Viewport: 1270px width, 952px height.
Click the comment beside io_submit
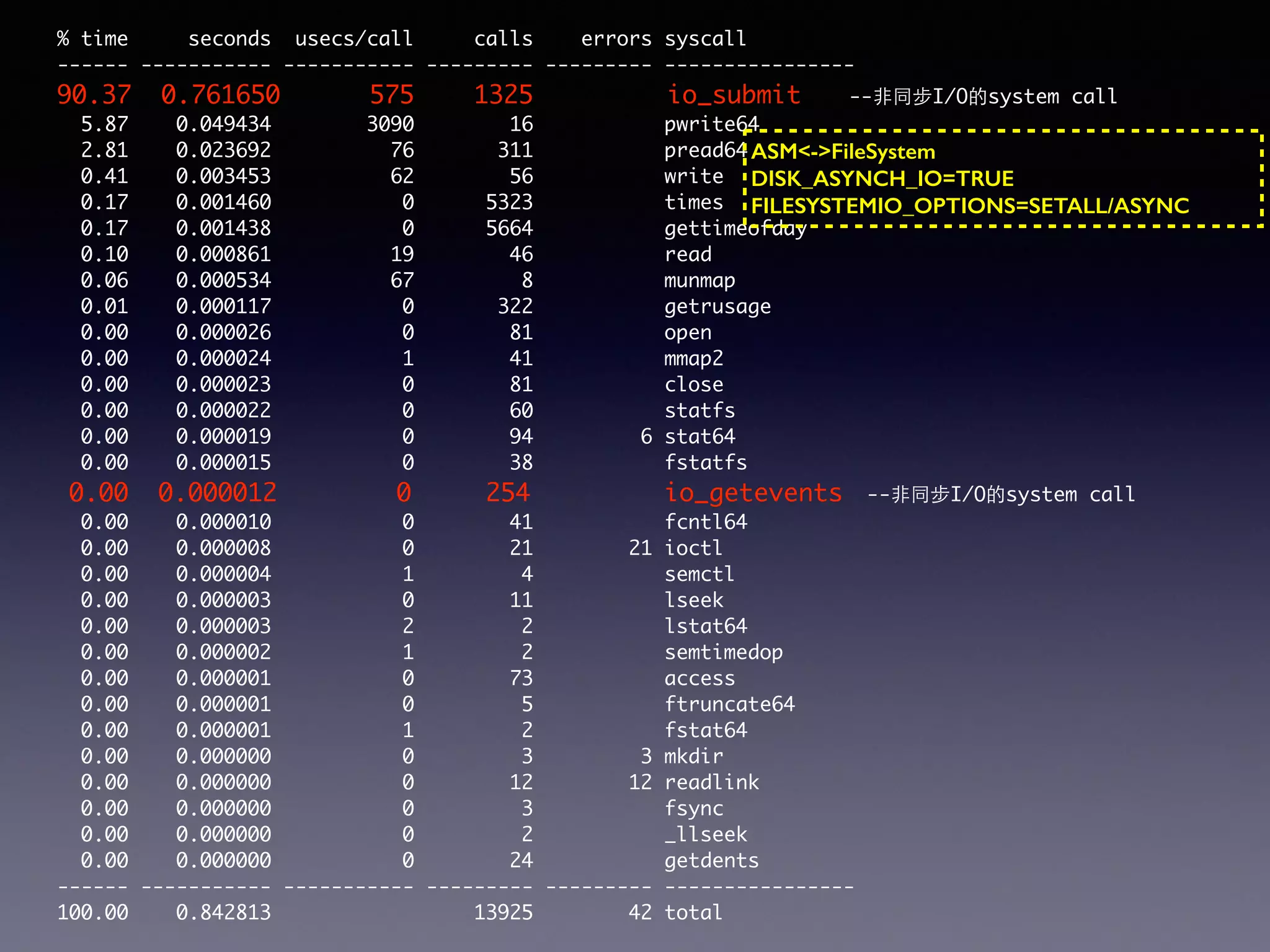984,97
